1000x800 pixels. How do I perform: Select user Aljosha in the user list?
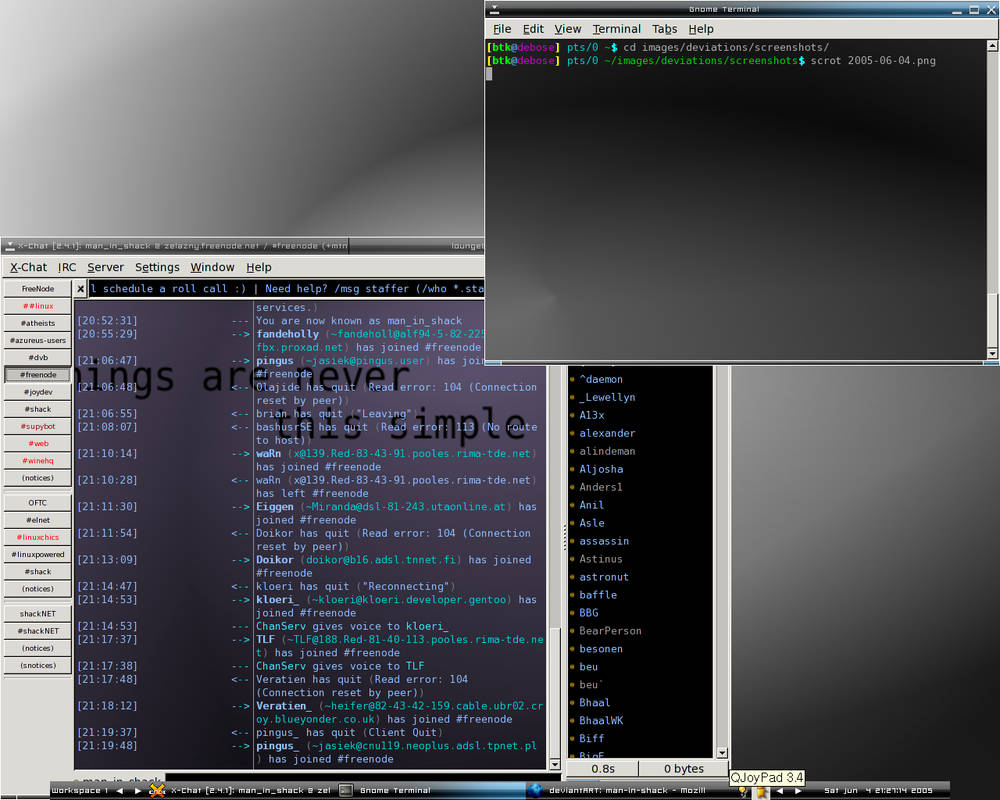tap(601, 469)
